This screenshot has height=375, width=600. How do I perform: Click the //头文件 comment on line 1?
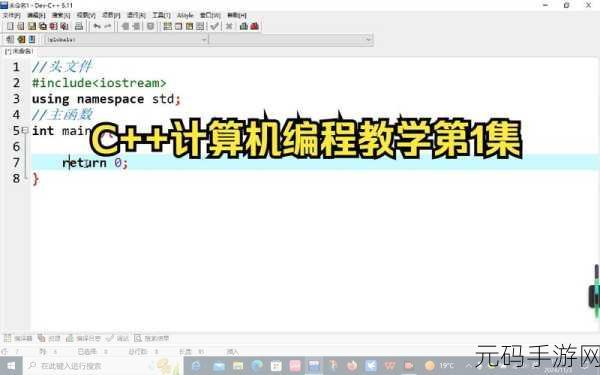point(62,67)
